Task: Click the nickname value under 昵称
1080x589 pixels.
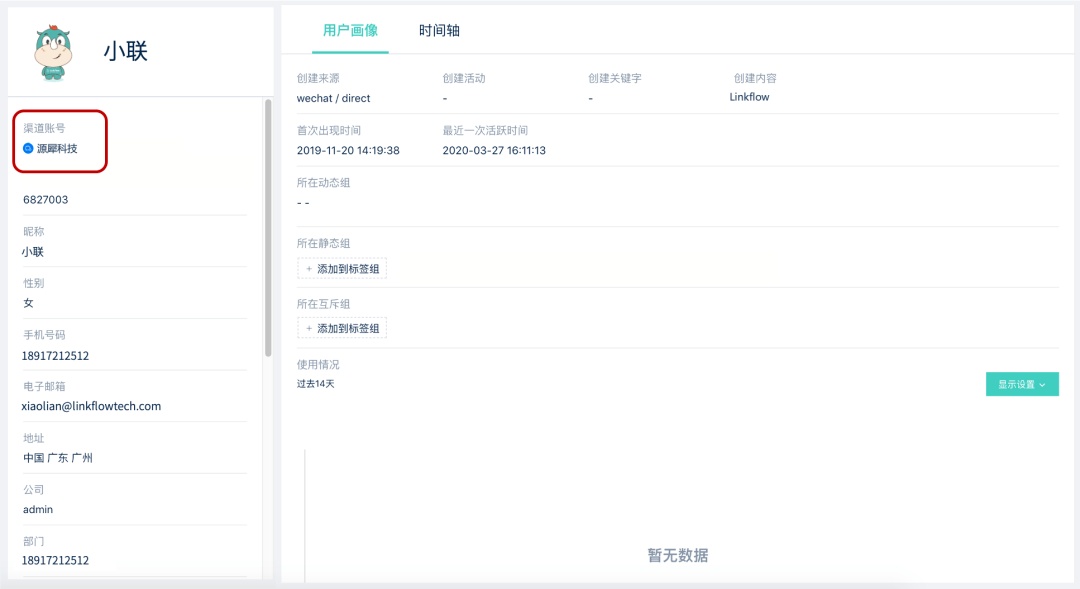Action: coord(33,252)
